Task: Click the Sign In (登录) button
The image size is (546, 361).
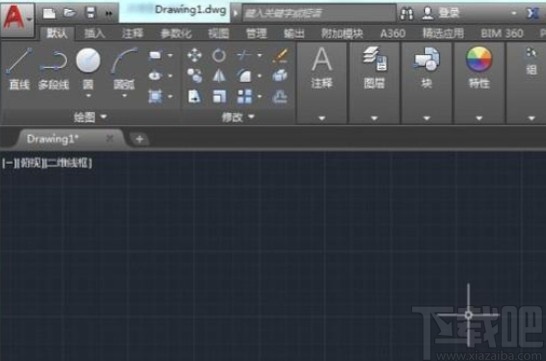Action: (x=441, y=13)
